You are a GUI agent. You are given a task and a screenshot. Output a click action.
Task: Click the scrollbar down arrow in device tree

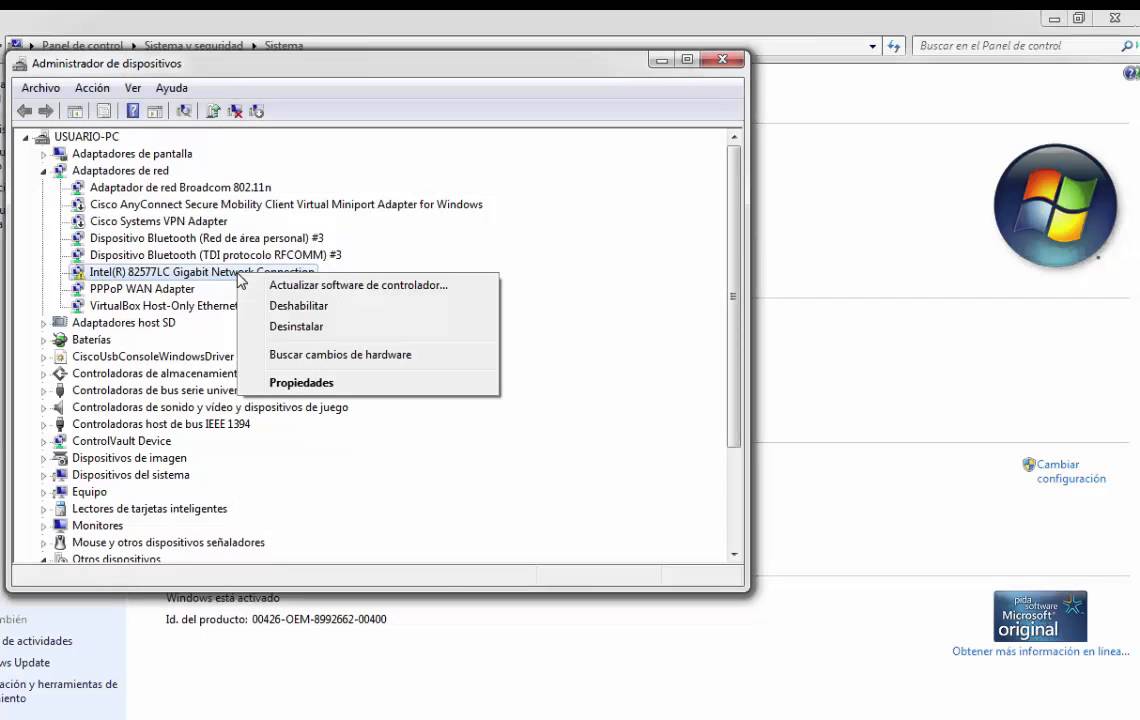tap(734, 554)
